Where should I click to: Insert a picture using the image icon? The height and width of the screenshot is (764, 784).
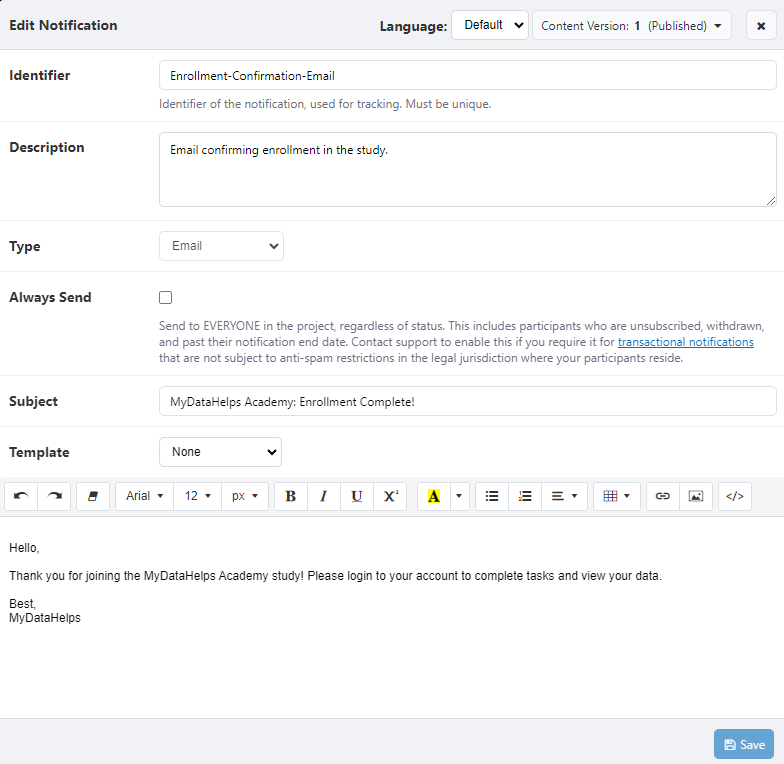click(x=696, y=496)
